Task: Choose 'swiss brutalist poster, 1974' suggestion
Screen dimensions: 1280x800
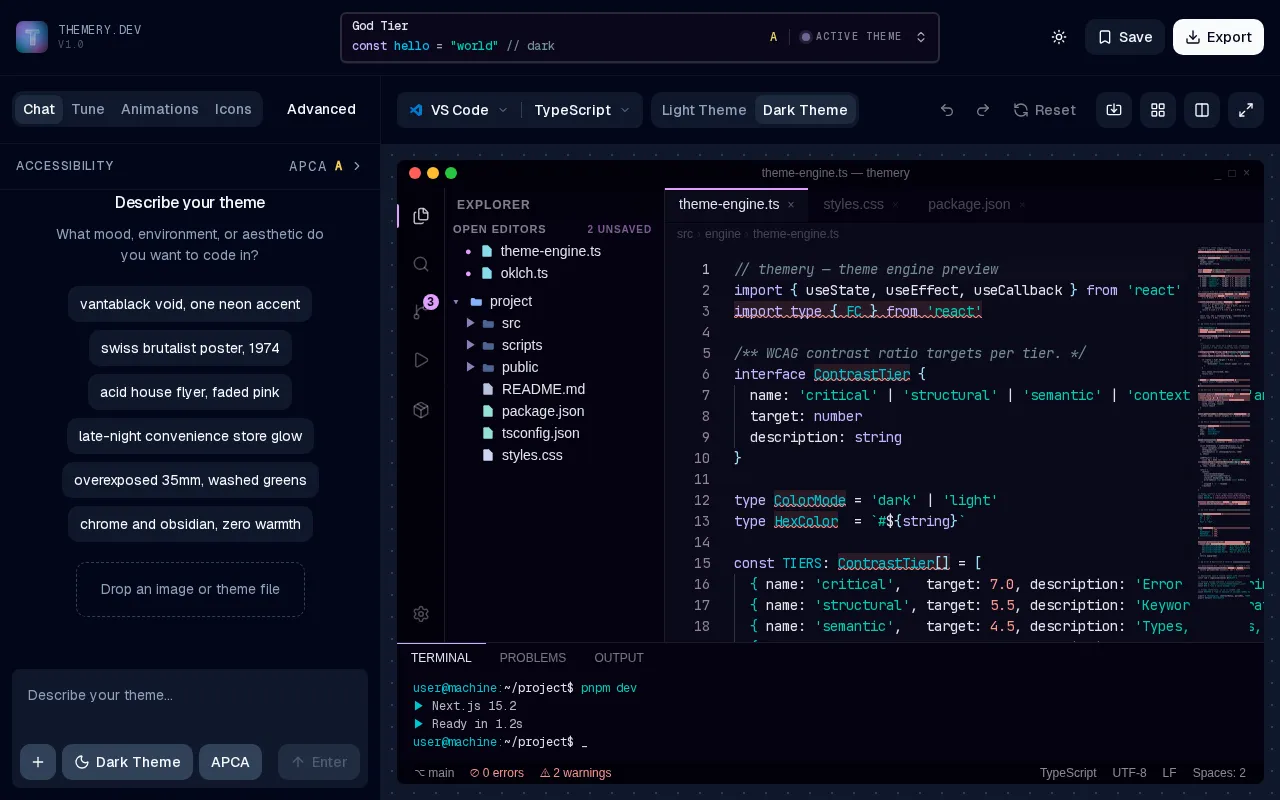Action: [190, 348]
